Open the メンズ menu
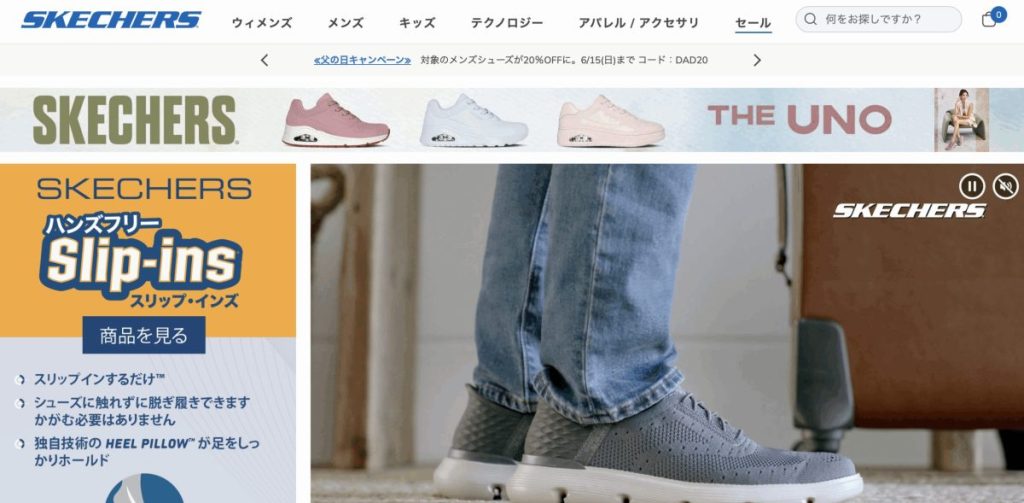Image resolution: width=1024 pixels, height=503 pixels. (345, 23)
